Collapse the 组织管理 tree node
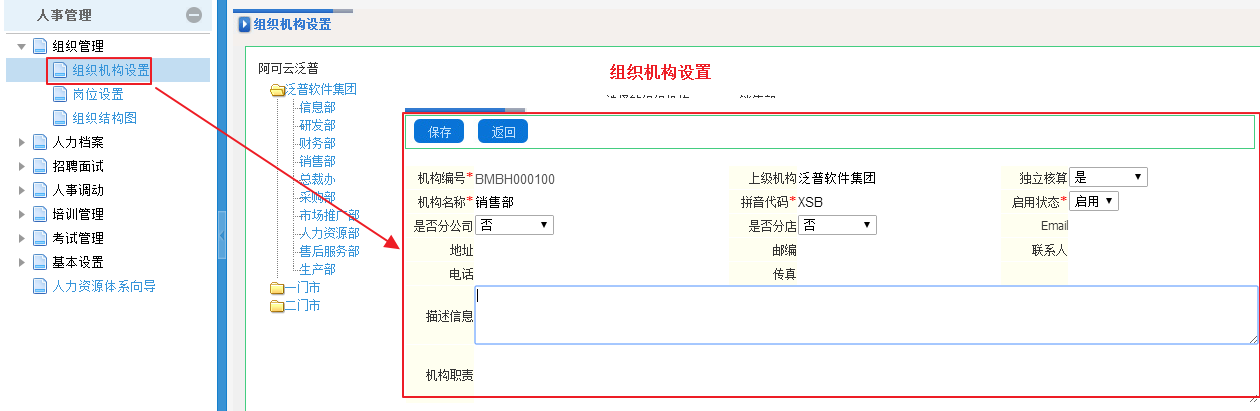Screen dimensions: 1260x411 pos(22,46)
